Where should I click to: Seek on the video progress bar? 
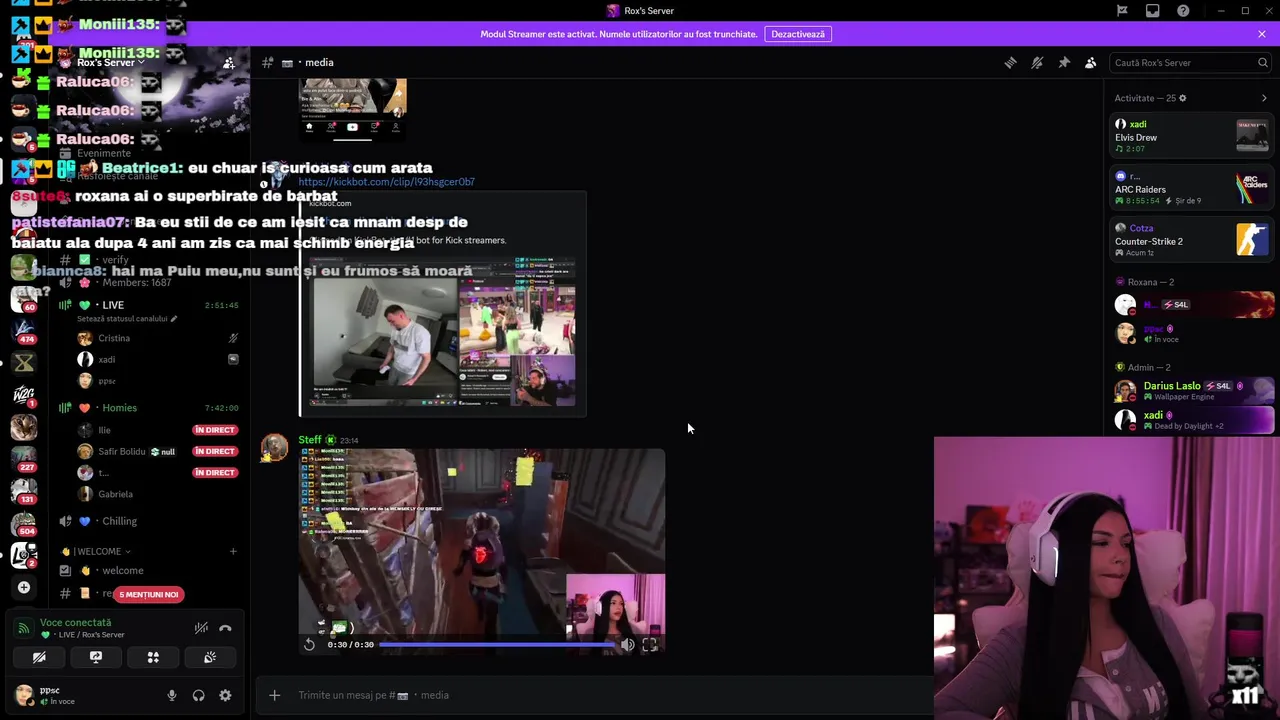coord(497,645)
